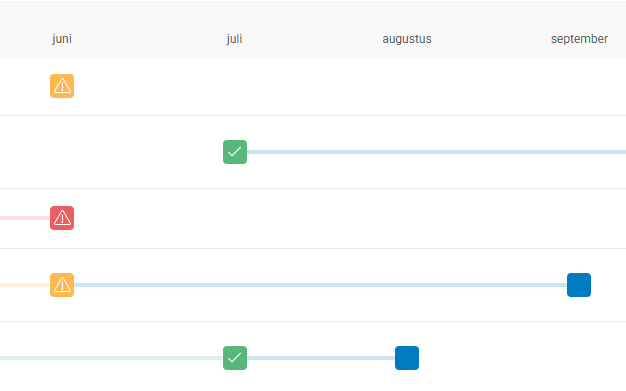Select the juli month header
Image resolution: width=626 pixels, height=391 pixels.
(x=234, y=39)
